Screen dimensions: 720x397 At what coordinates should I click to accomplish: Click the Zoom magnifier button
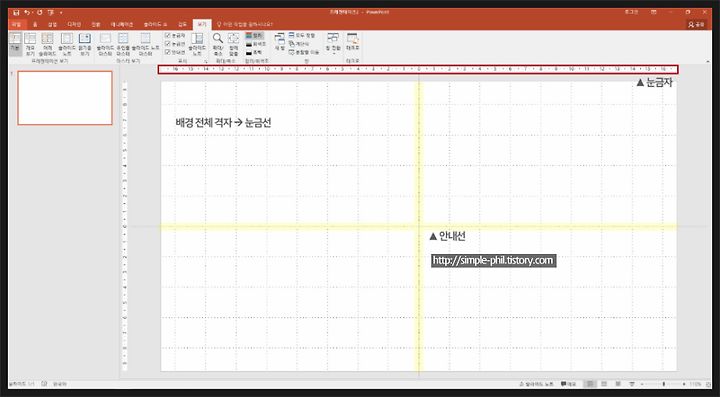point(218,44)
